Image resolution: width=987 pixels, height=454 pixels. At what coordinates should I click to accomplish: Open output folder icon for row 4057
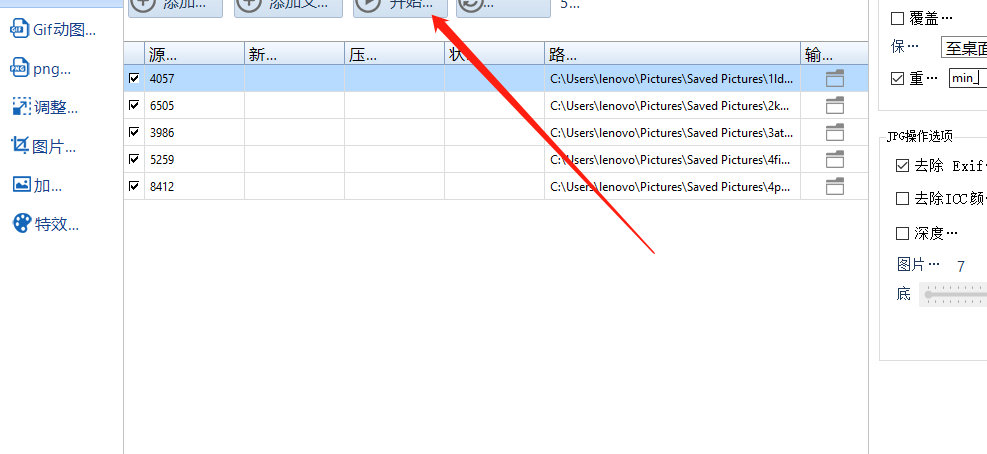point(835,79)
